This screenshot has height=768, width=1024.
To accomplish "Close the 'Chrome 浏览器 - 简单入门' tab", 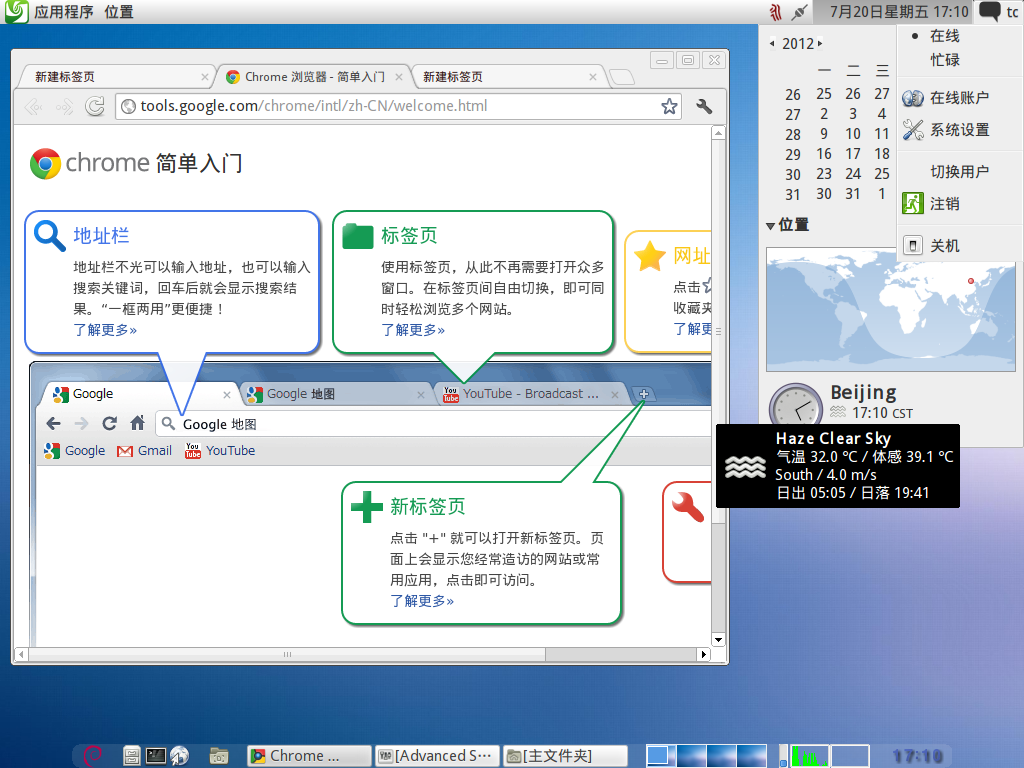I will click(399, 77).
